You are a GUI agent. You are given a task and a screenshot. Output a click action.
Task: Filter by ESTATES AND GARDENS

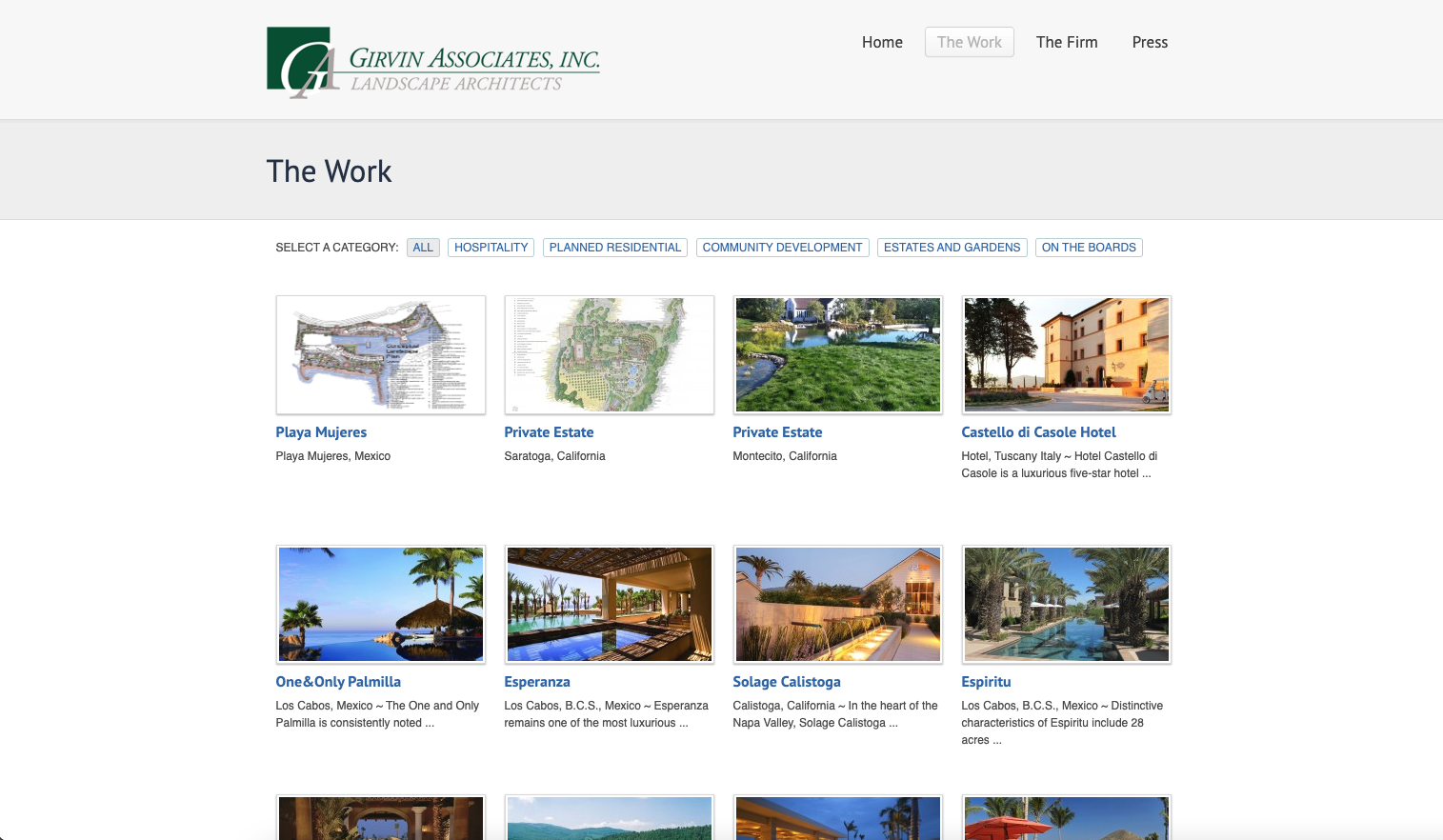point(952,248)
